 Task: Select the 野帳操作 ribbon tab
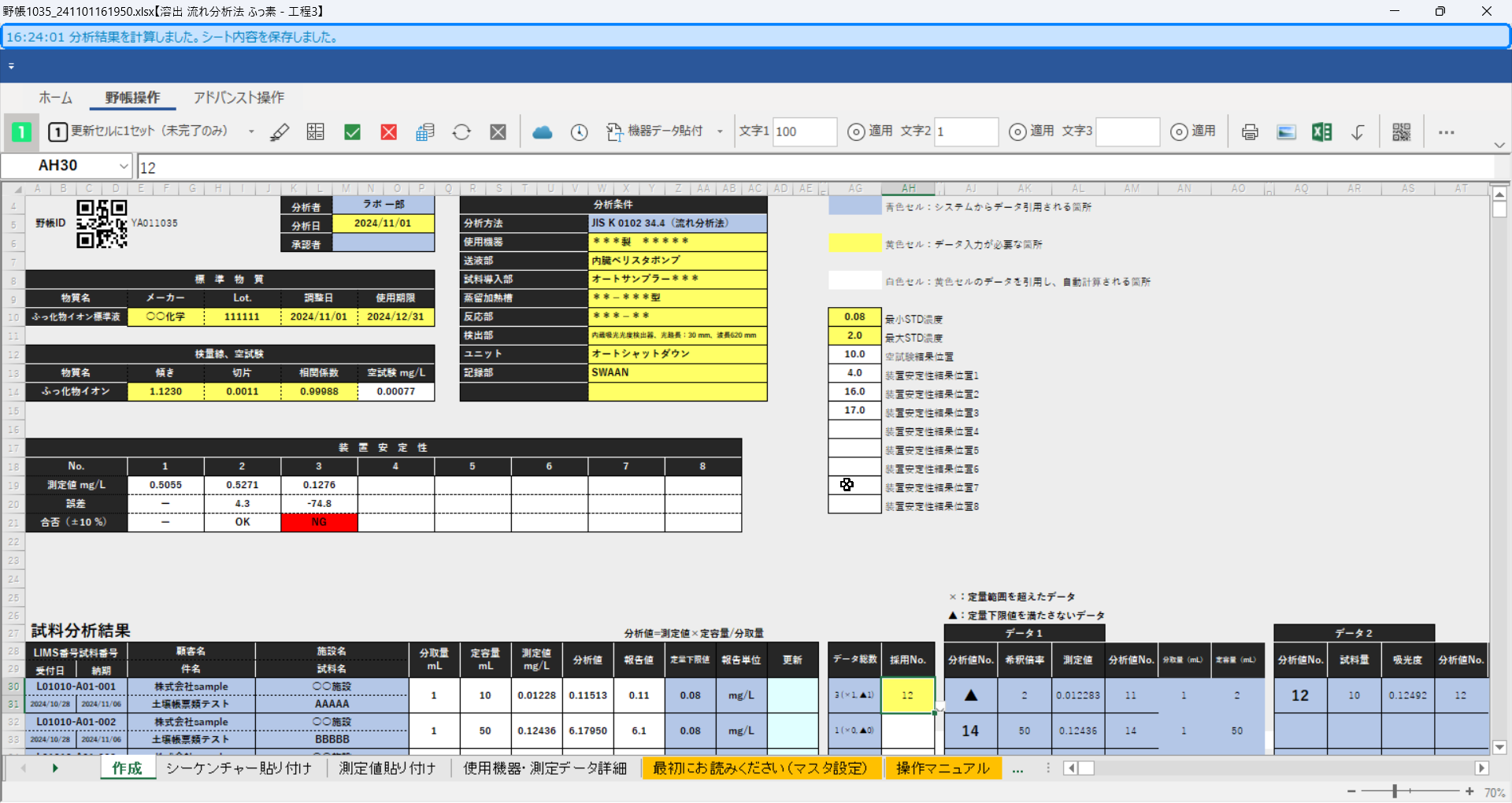(132, 98)
